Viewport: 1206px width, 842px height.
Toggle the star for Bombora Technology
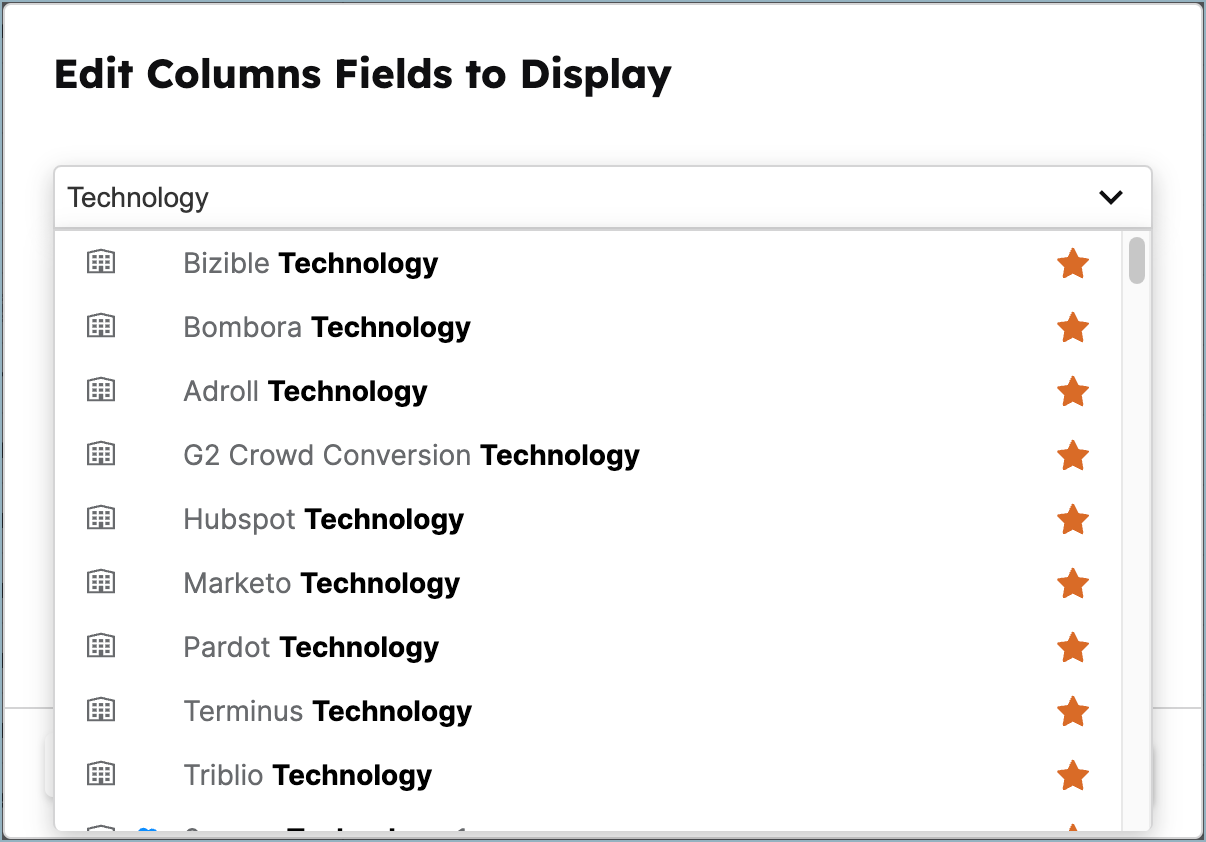click(x=1073, y=327)
